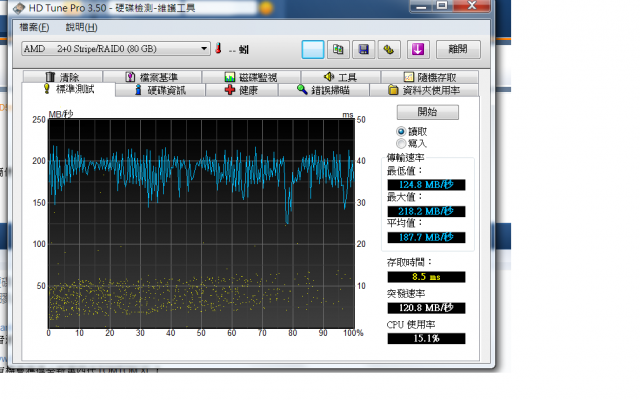Screen dimensions: 640x400
Task: Switch to the 健康 health tab
Action: point(242,90)
